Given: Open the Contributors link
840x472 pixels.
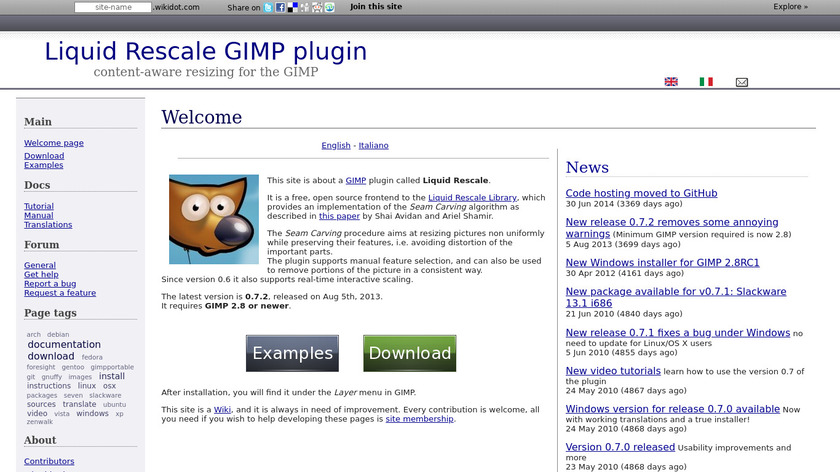Looking at the screenshot, I should click(49, 461).
